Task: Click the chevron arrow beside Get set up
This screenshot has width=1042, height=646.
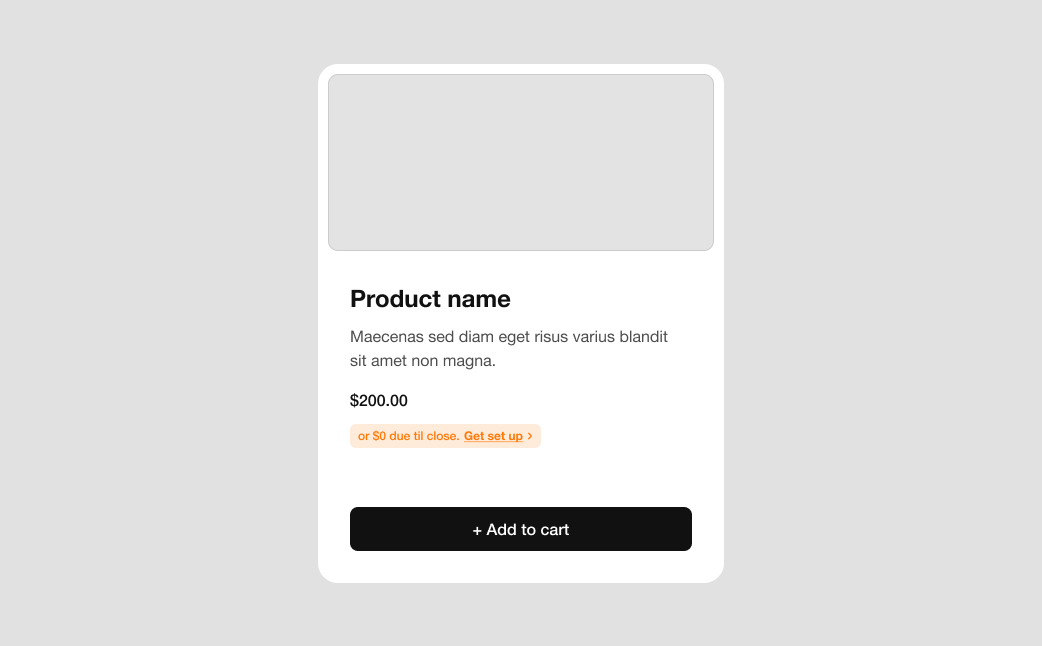Action: (x=530, y=436)
